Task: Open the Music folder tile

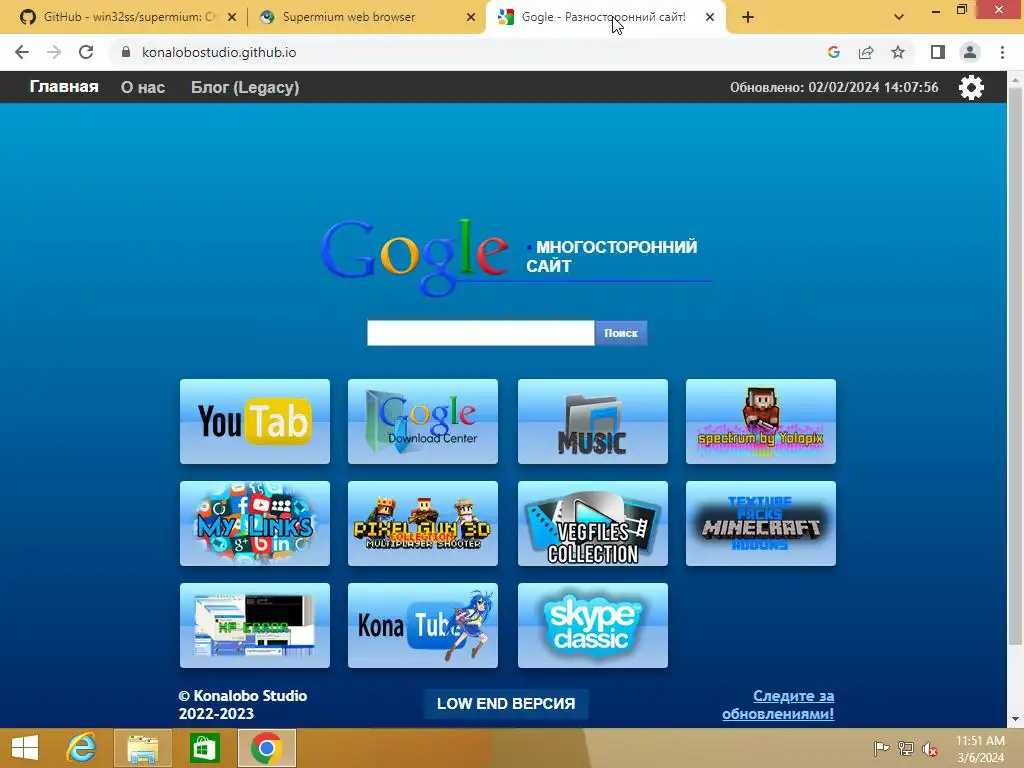Action: (592, 421)
